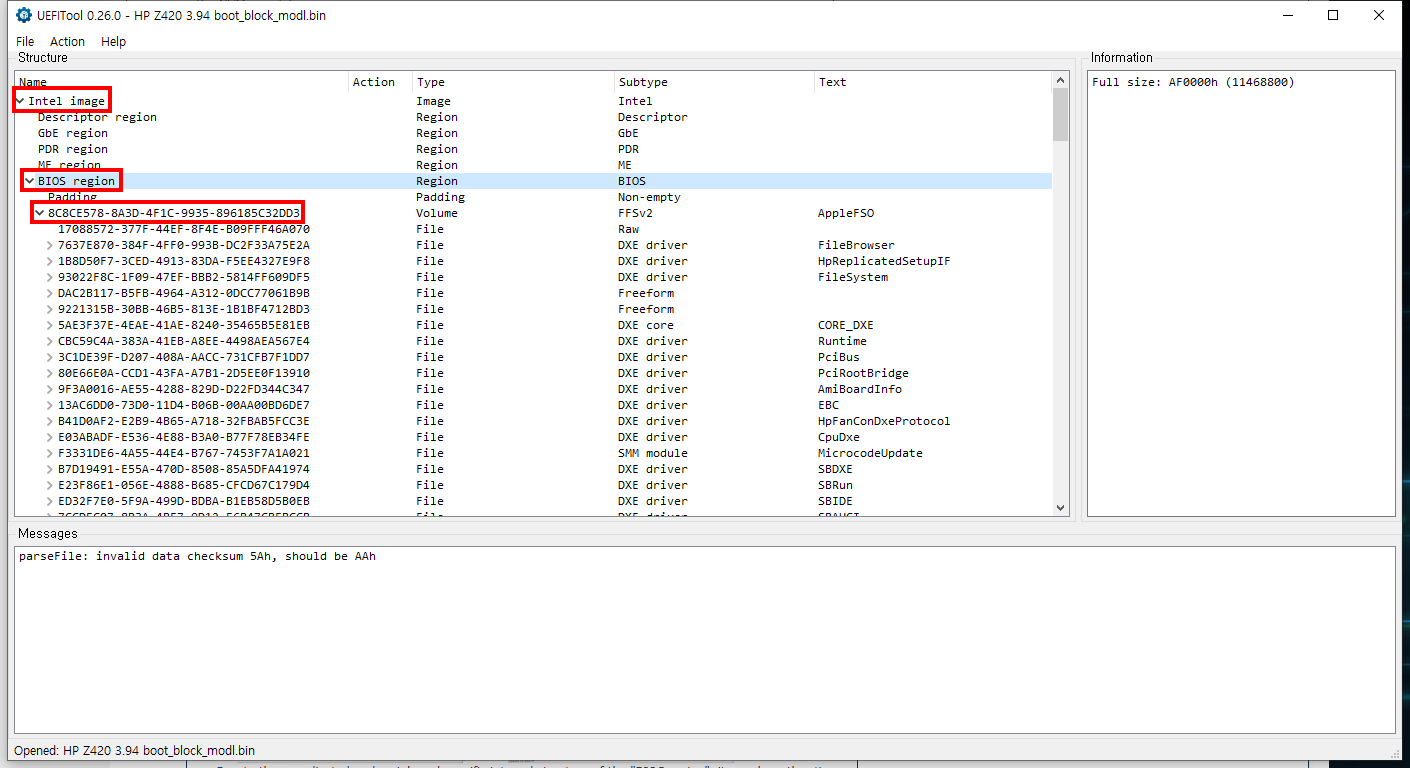Click the SBIDE text cell
Image resolution: width=1410 pixels, height=768 pixels.
pyautogui.click(x=835, y=501)
